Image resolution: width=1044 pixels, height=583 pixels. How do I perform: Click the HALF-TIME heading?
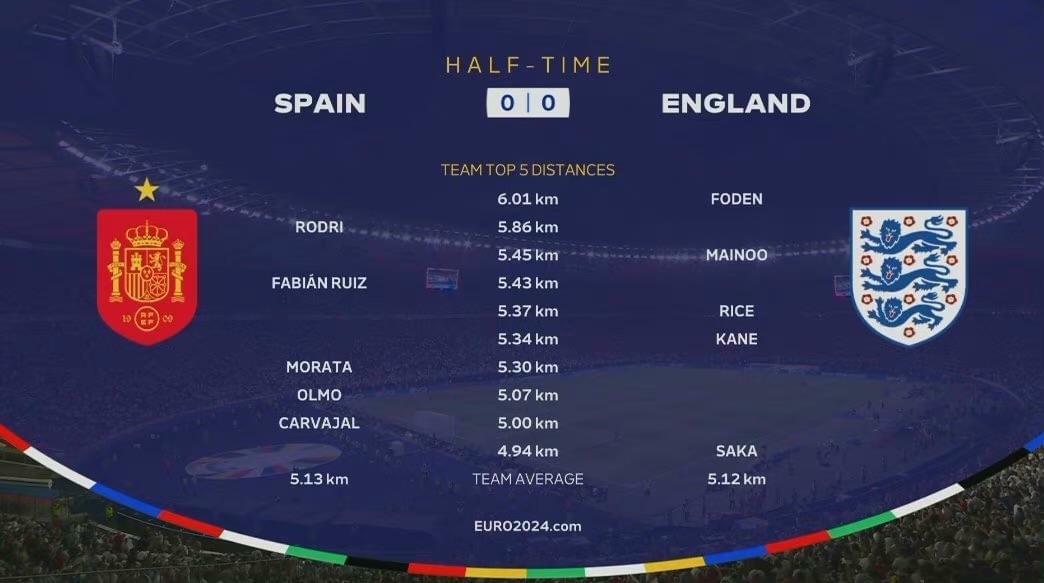[528, 65]
